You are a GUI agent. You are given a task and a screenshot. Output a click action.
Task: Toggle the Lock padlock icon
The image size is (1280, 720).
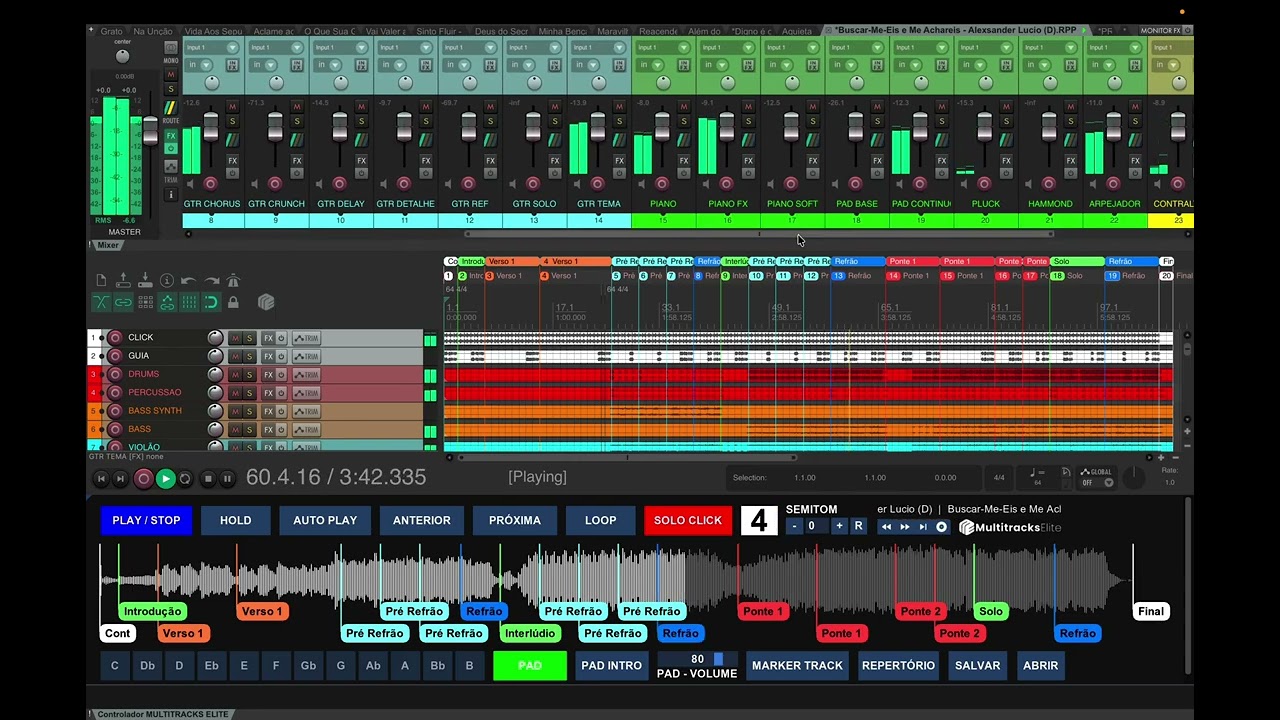coord(233,302)
